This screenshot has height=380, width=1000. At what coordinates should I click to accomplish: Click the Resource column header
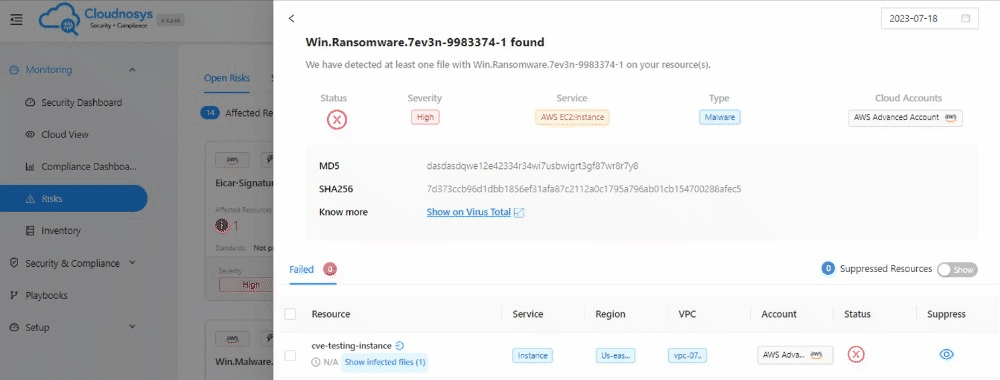coord(331,314)
